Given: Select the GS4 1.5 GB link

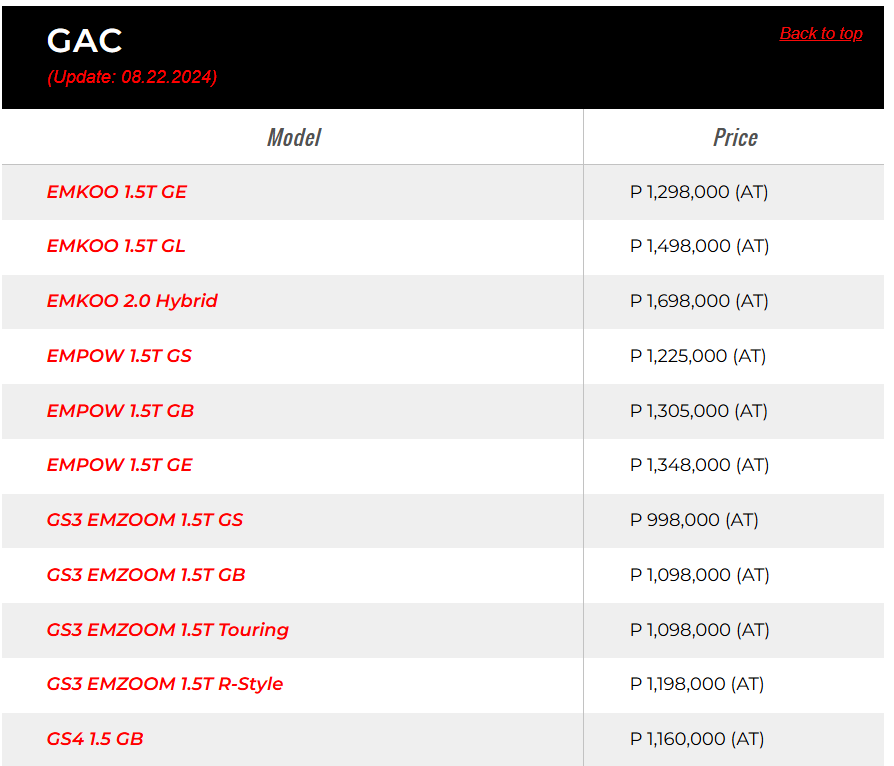Looking at the screenshot, I should pyautogui.click(x=95, y=739).
